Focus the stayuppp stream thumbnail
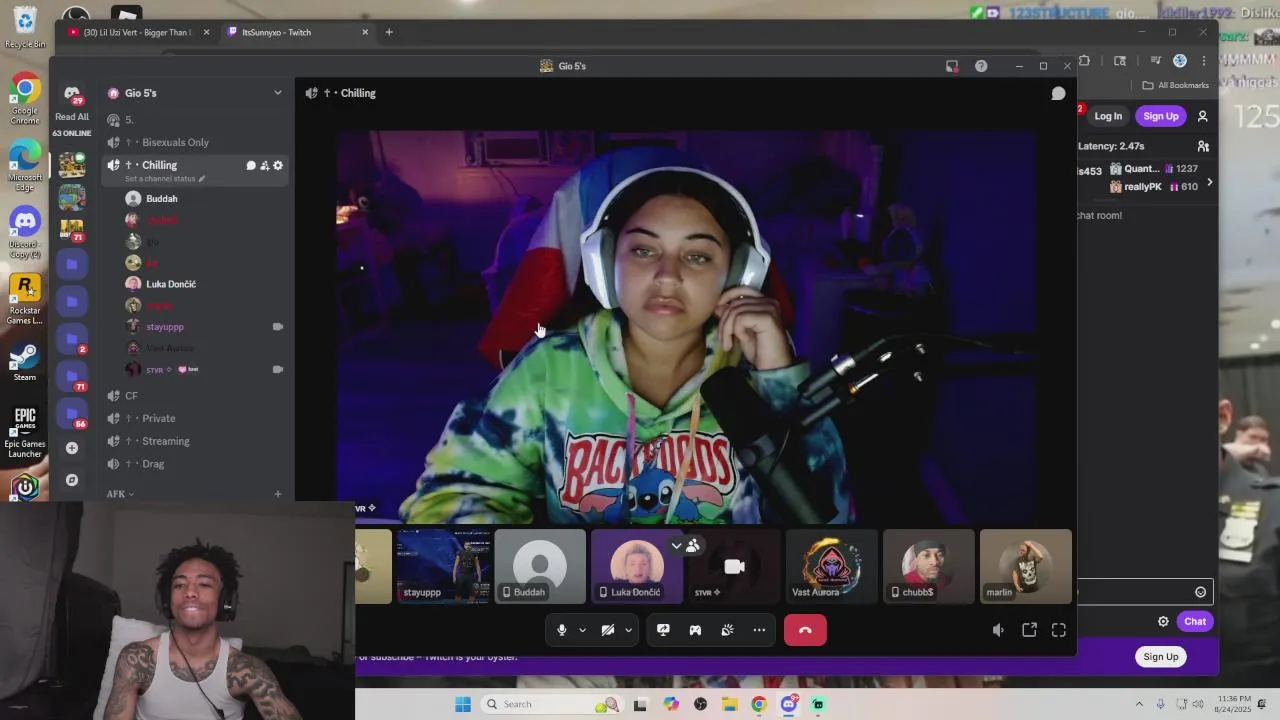The height and width of the screenshot is (720, 1280). coord(443,566)
